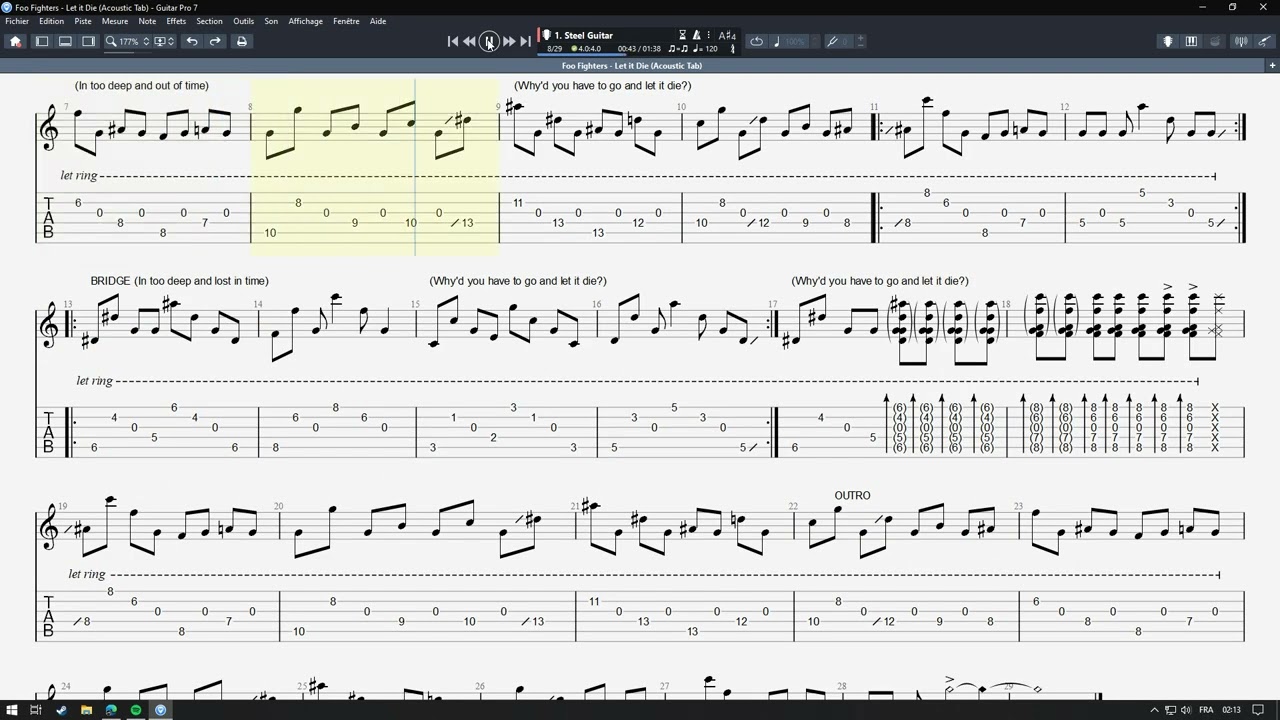Open the Outils menu

[243, 21]
